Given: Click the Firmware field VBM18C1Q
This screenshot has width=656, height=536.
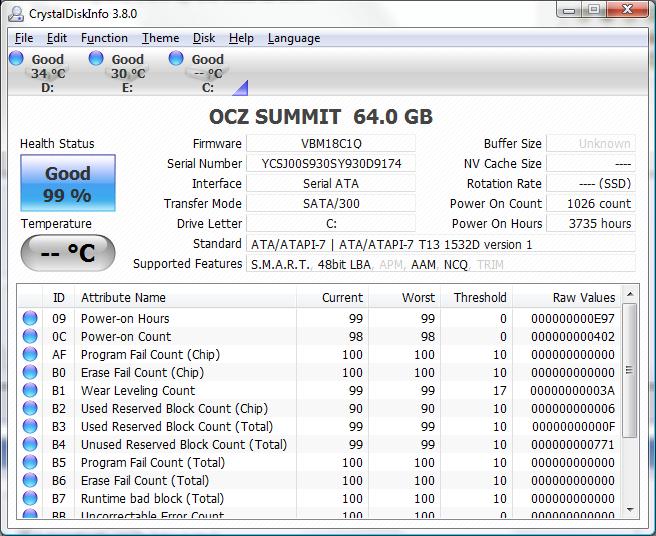Looking at the screenshot, I should pos(331,144).
